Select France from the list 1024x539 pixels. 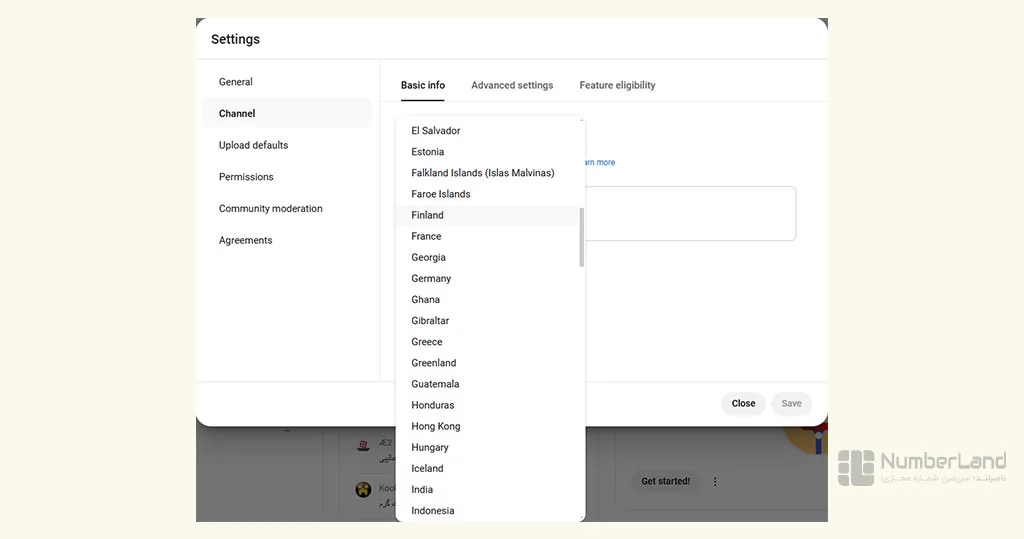[x=487, y=236]
